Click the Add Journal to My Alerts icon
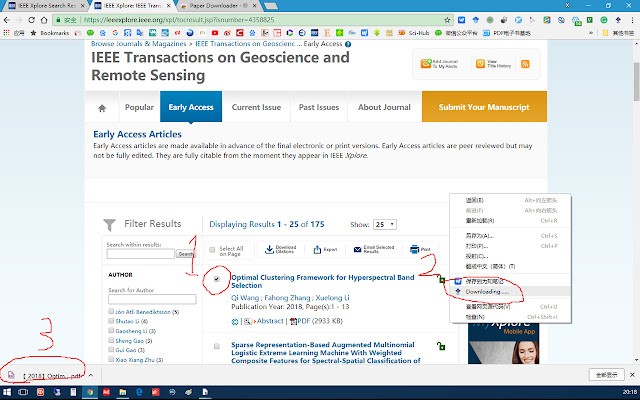The width and height of the screenshot is (640, 400). [x=426, y=64]
